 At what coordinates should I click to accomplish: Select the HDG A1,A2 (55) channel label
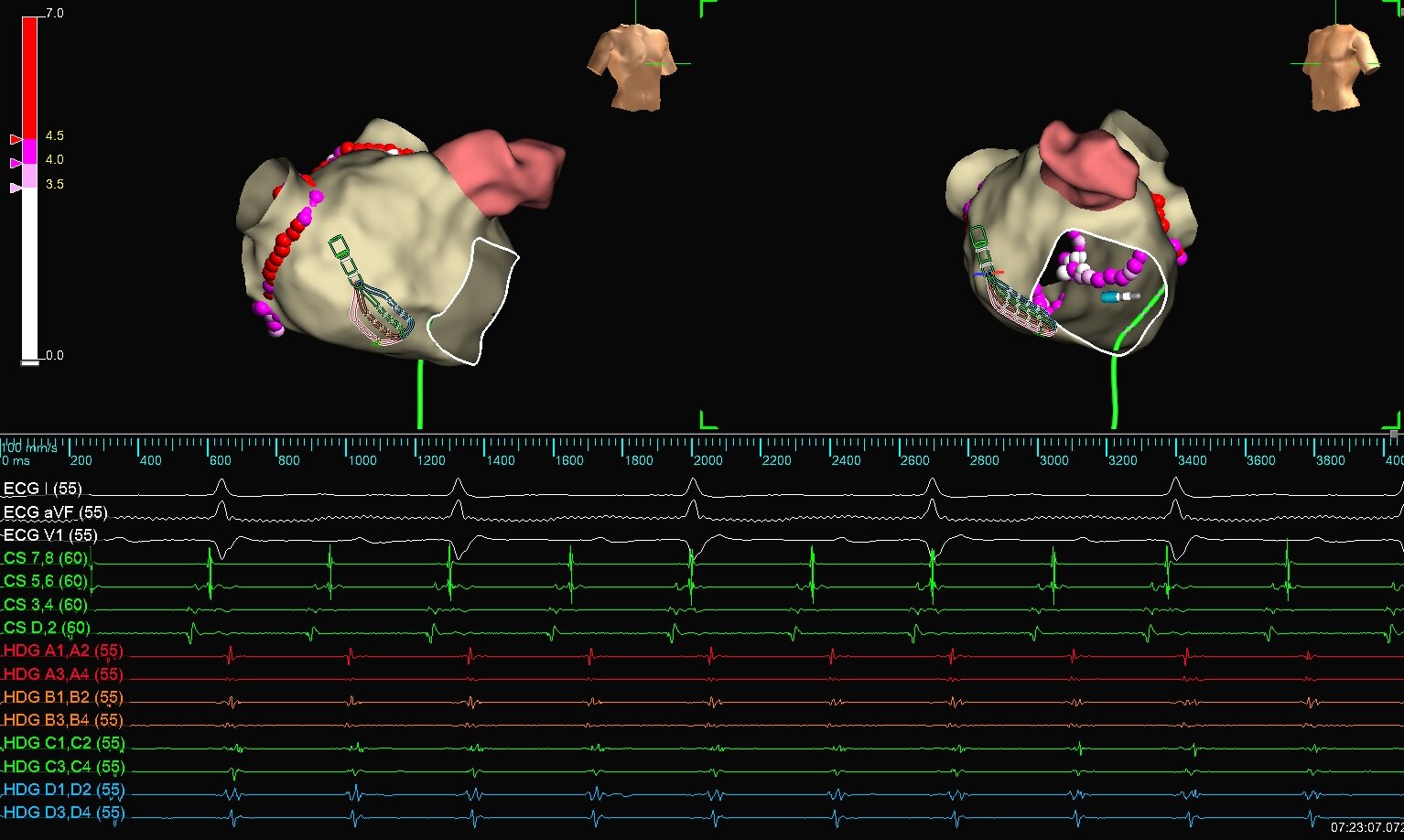coord(63,652)
